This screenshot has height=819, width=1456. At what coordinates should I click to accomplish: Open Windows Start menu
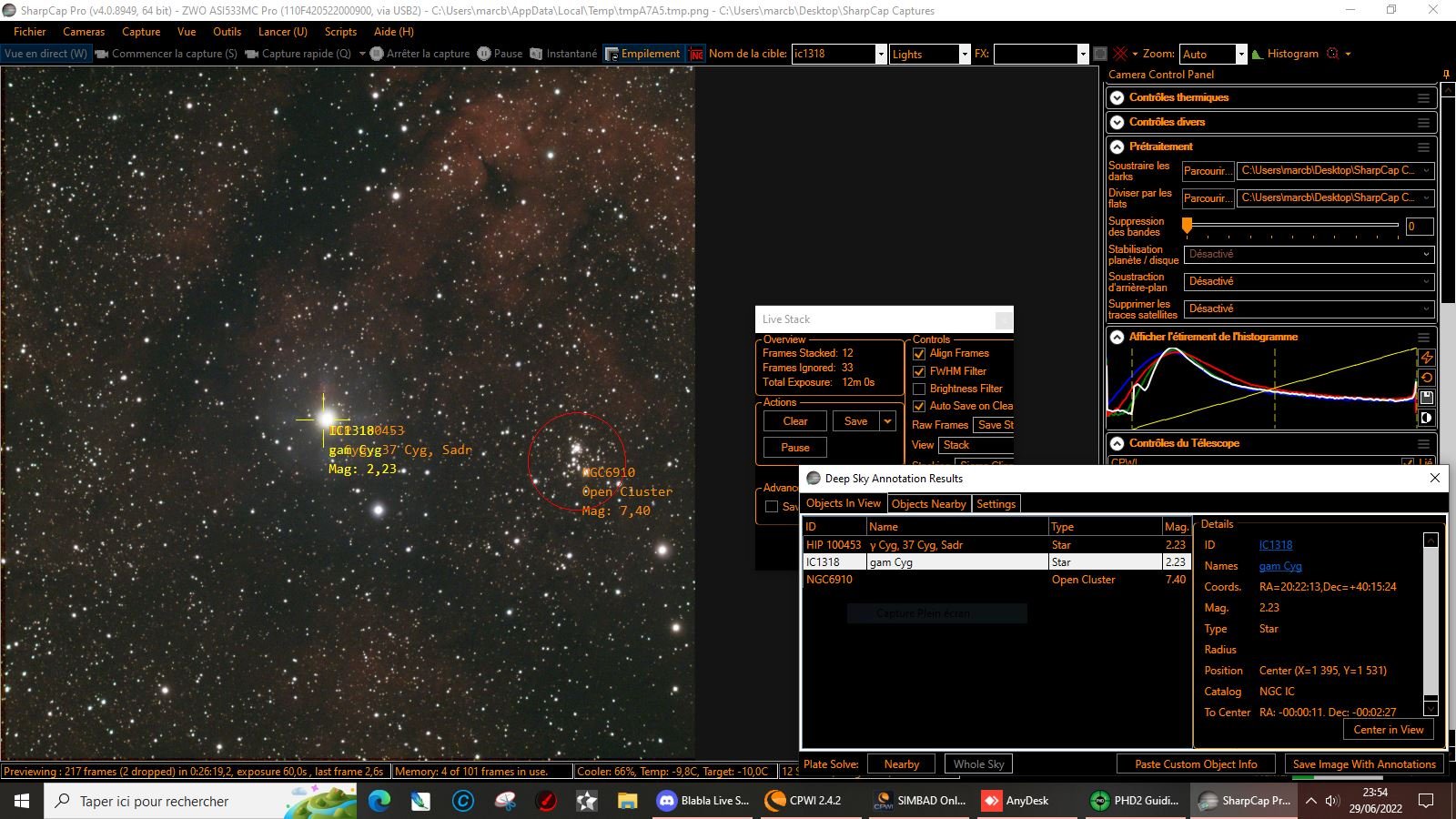coord(22,801)
